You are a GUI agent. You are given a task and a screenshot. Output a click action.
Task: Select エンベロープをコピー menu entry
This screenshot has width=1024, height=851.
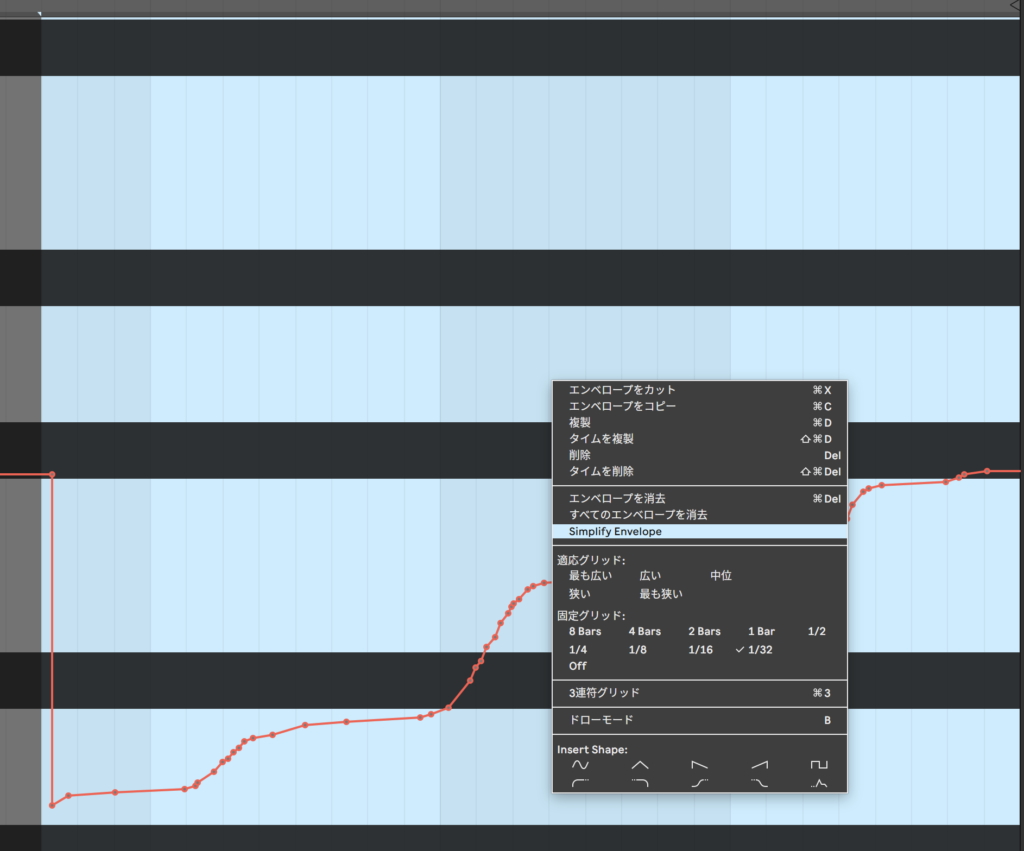[622, 406]
